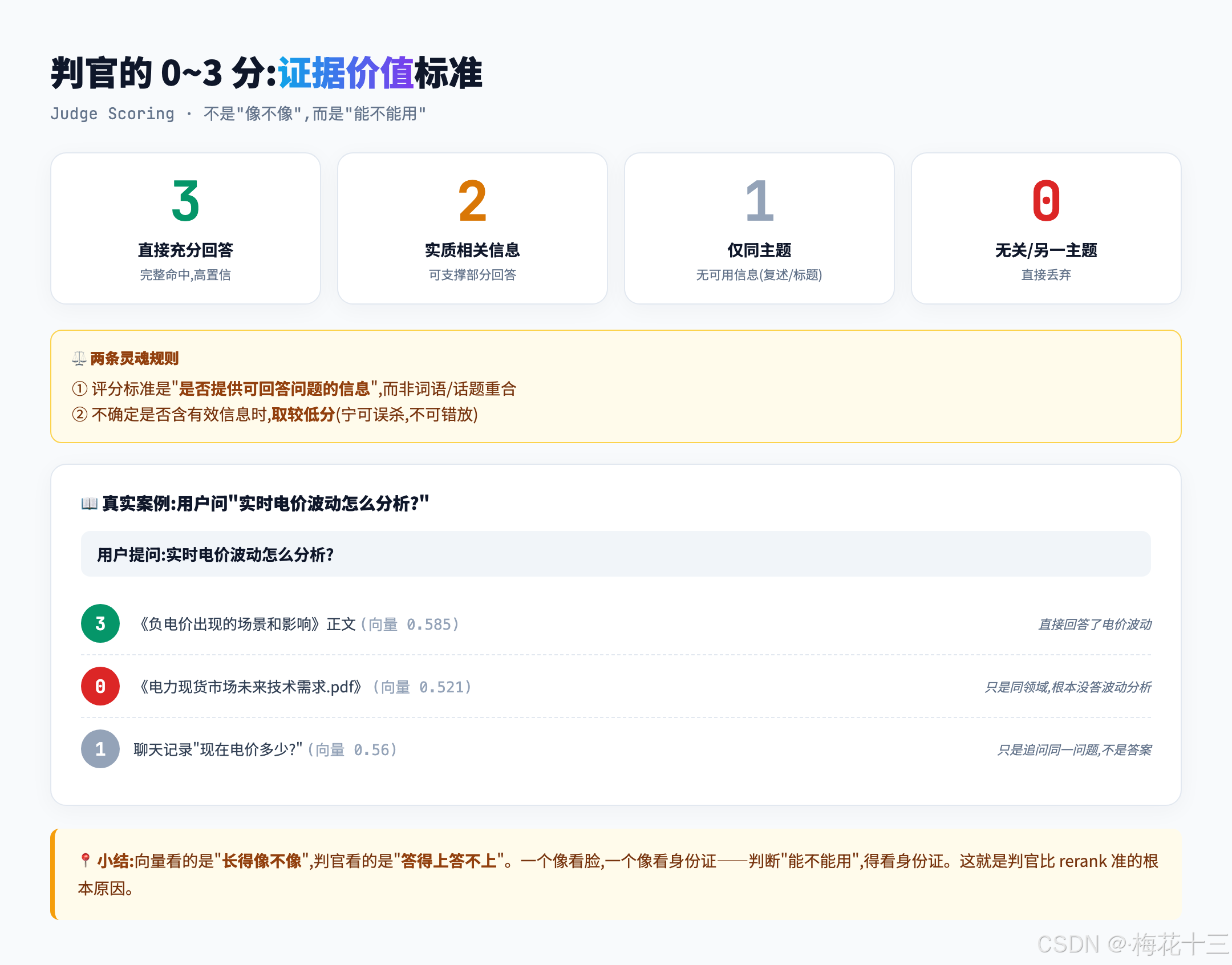Click the row 《负电价出现的场景和影响》正文
The width and height of the screenshot is (1232, 965).
pos(616,624)
